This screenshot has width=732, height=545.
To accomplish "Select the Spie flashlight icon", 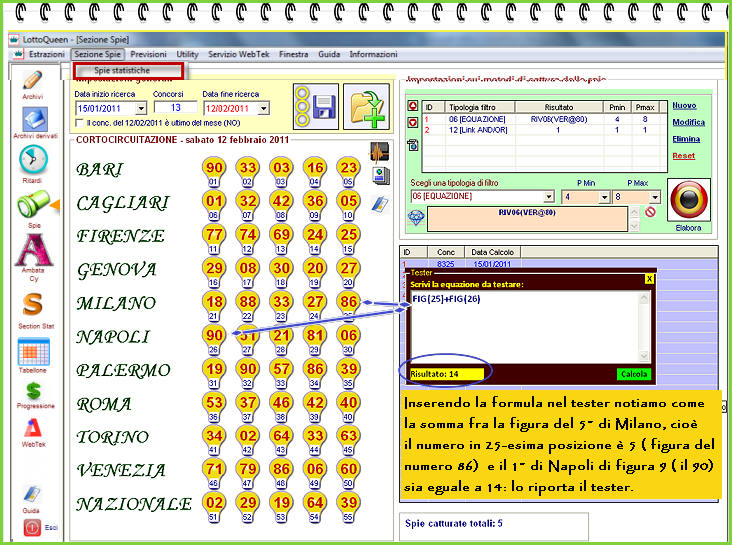I will coord(34,204).
